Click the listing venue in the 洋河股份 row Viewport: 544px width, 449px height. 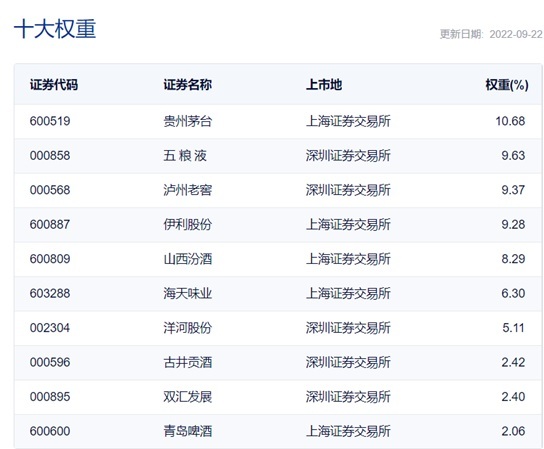pos(348,328)
